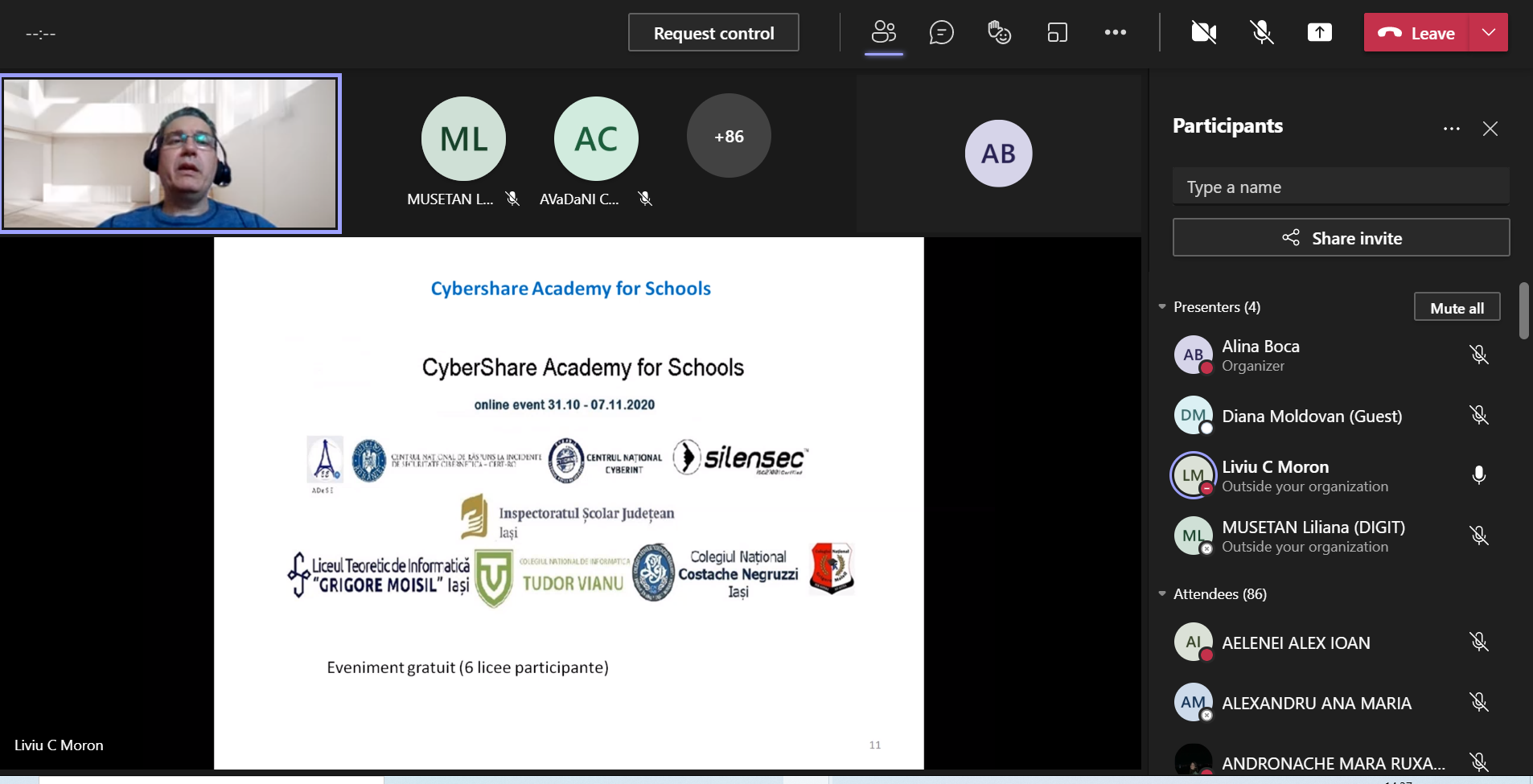
Task: Click the participants list scrollbar
Action: click(x=1523, y=310)
